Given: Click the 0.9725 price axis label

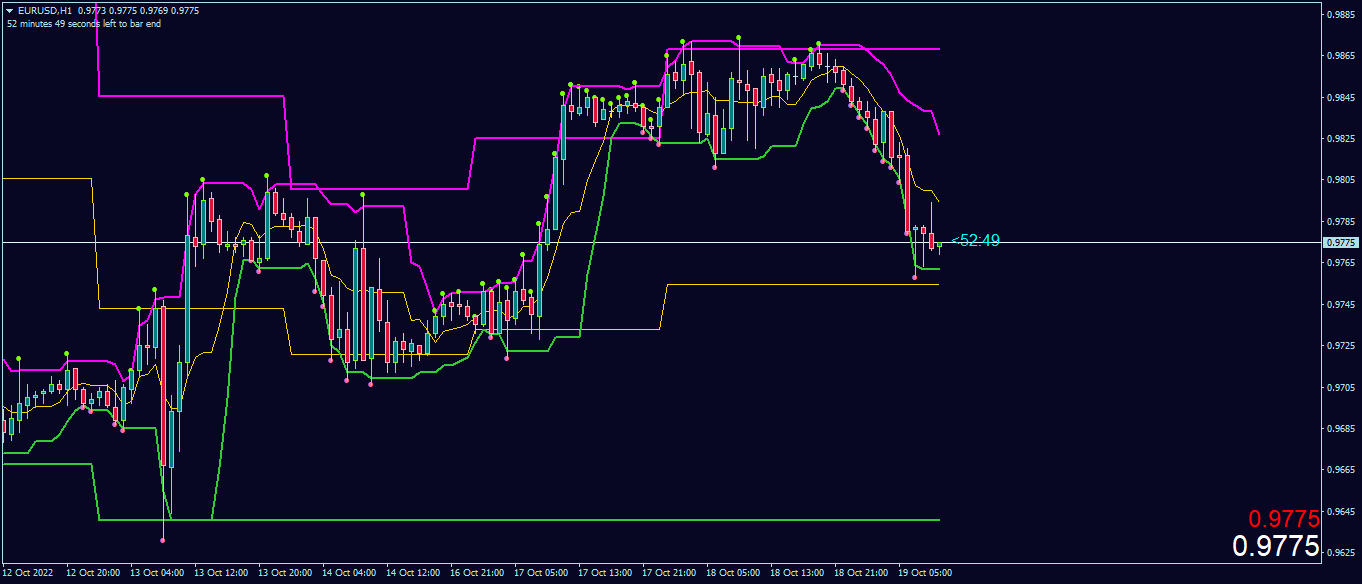Looking at the screenshot, I should pyautogui.click(x=1340, y=346).
